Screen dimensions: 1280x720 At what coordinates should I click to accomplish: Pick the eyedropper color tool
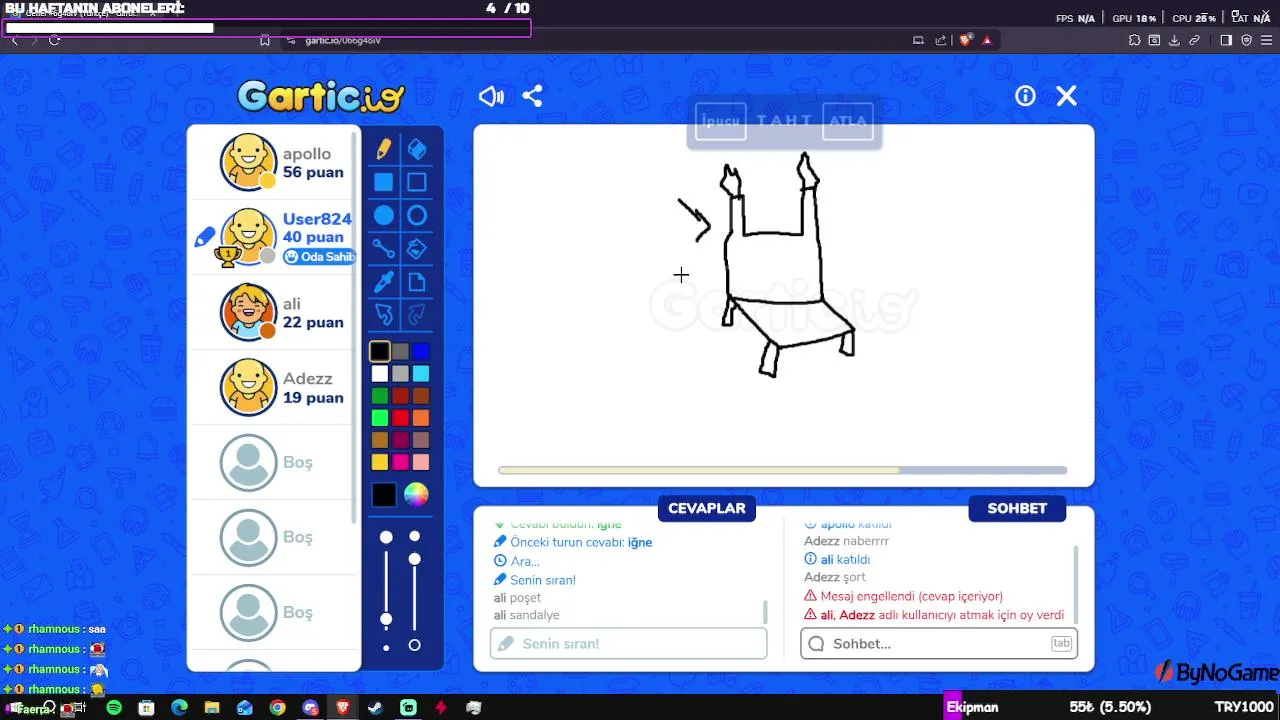tap(384, 282)
